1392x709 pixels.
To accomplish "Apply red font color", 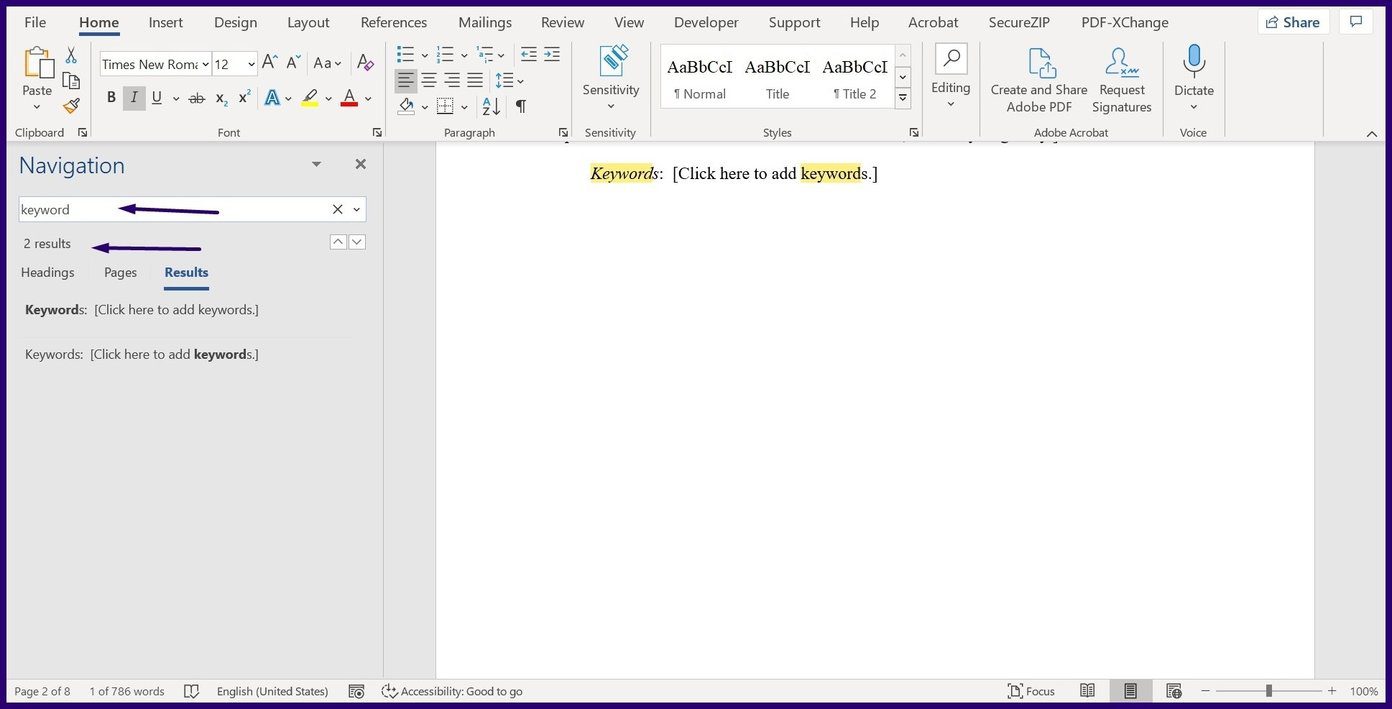I will pyautogui.click(x=349, y=98).
